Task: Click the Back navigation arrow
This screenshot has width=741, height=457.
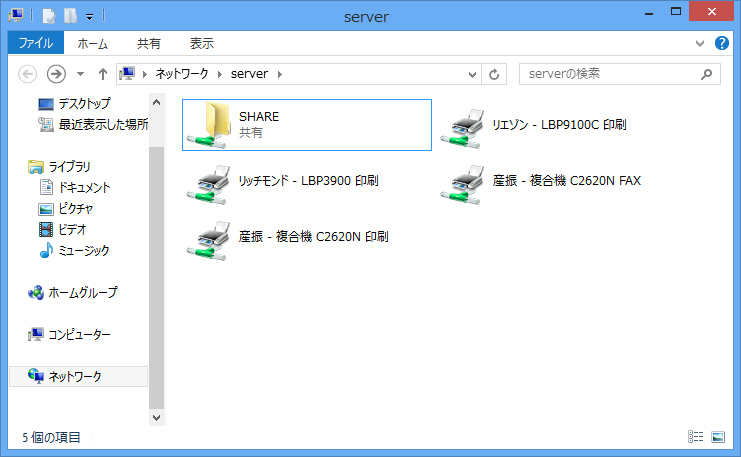Action: (x=27, y=74)
